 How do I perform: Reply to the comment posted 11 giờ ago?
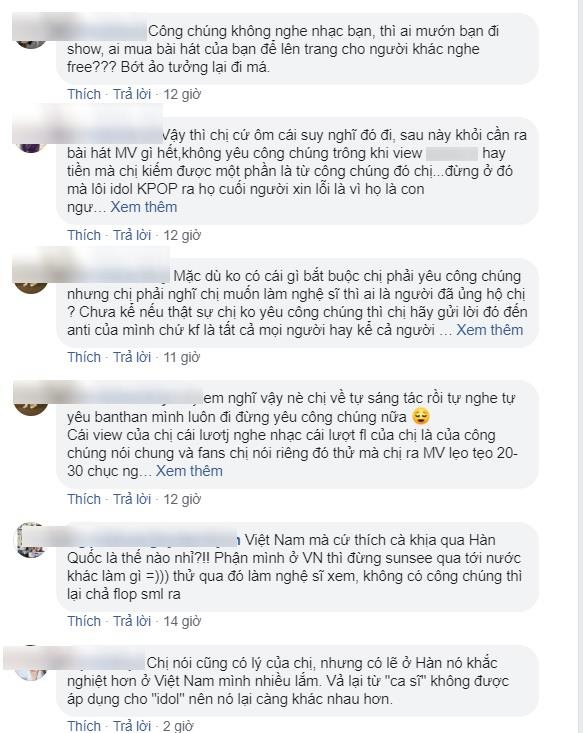[x=132, y=357]
